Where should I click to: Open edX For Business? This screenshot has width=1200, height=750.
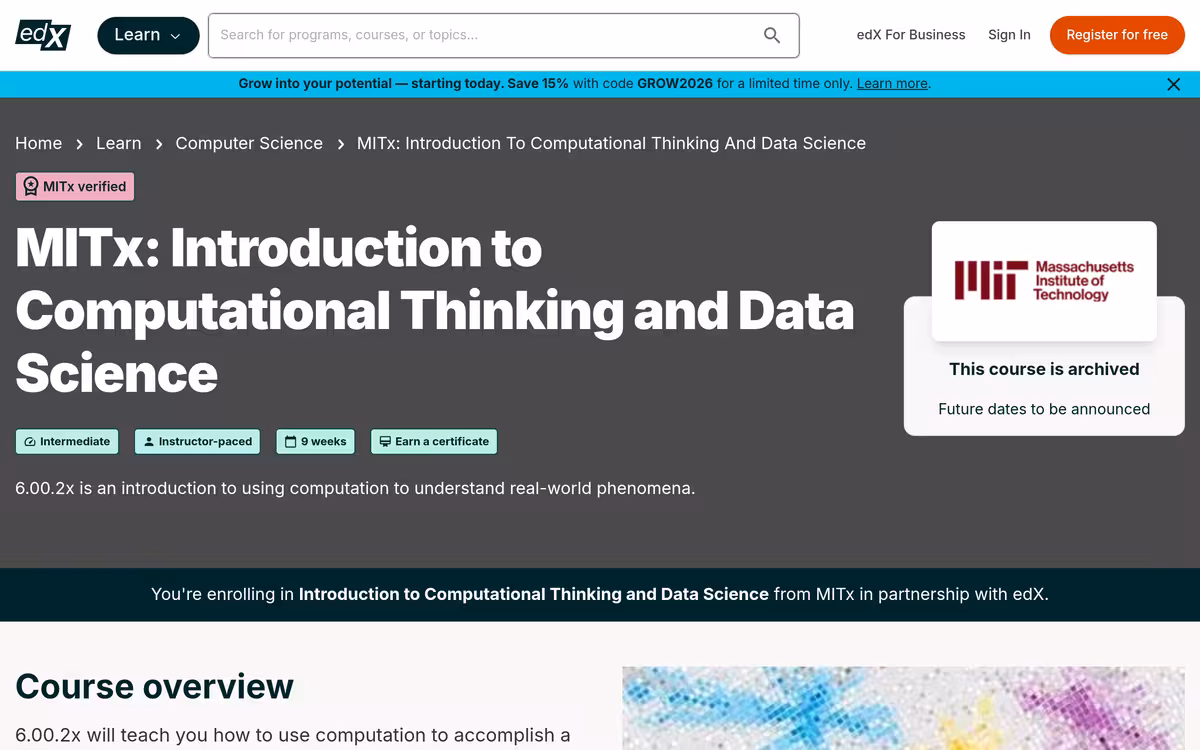click(911, 35)
